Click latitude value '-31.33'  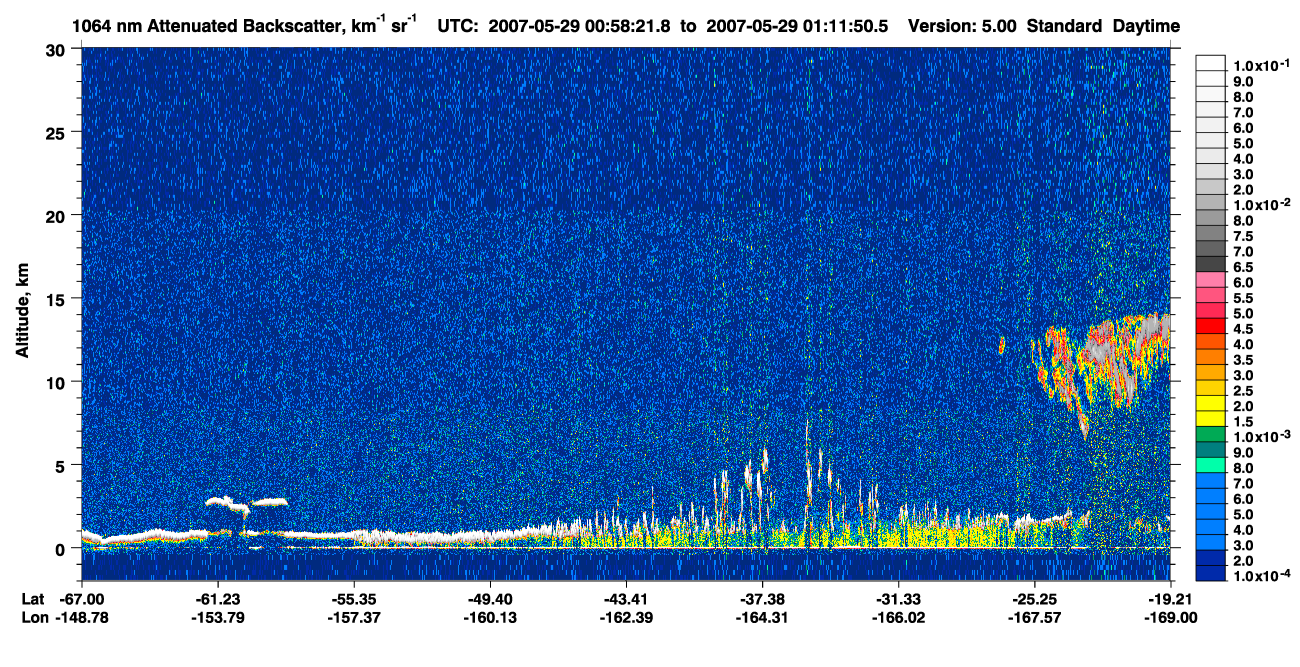899,599
